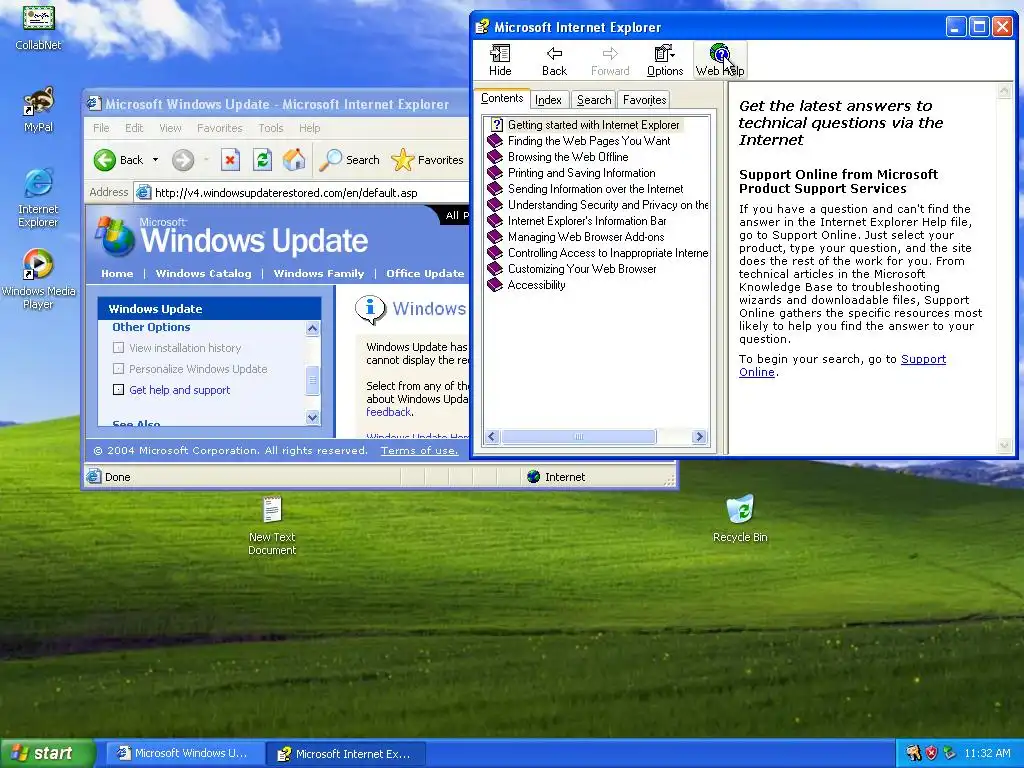1024x768 pixels.
Task: Open the Help menu in browser menu bar
Action: tap(310, 128)
